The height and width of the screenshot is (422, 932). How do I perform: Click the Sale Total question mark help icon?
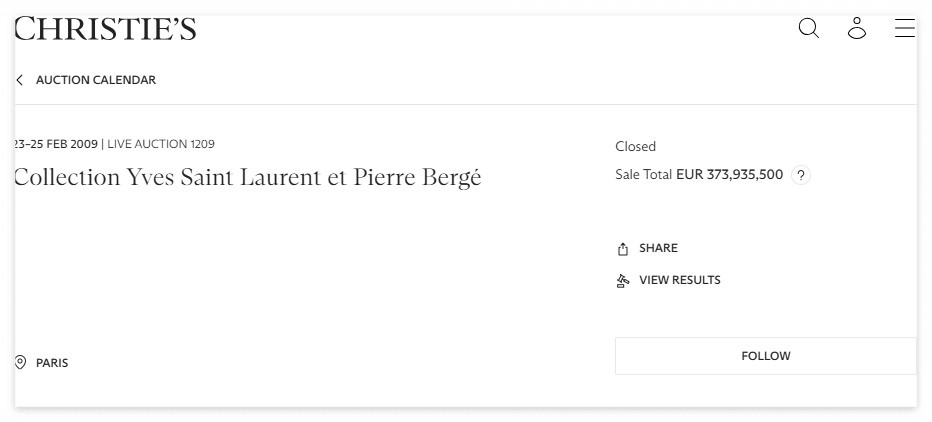[800, 175]
